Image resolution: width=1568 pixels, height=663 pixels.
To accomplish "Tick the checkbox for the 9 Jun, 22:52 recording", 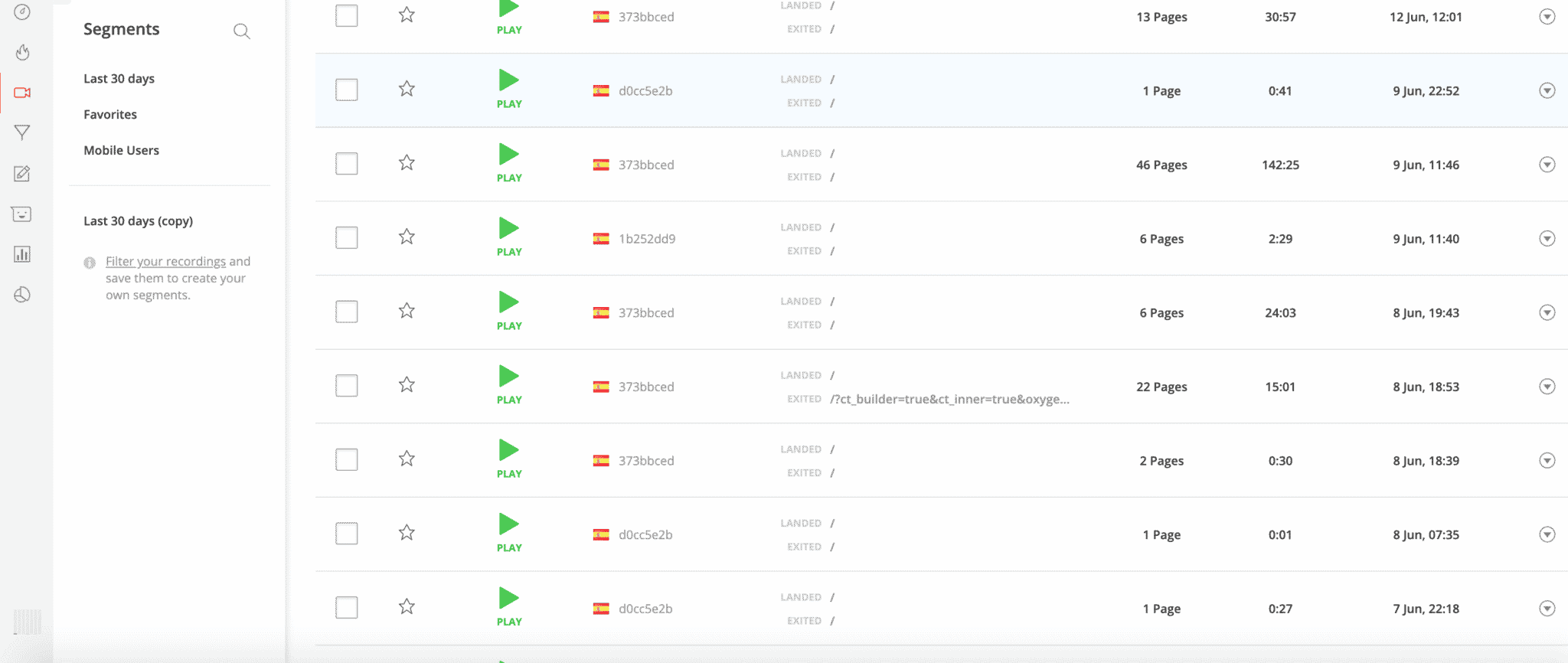I will pos(347,90).
